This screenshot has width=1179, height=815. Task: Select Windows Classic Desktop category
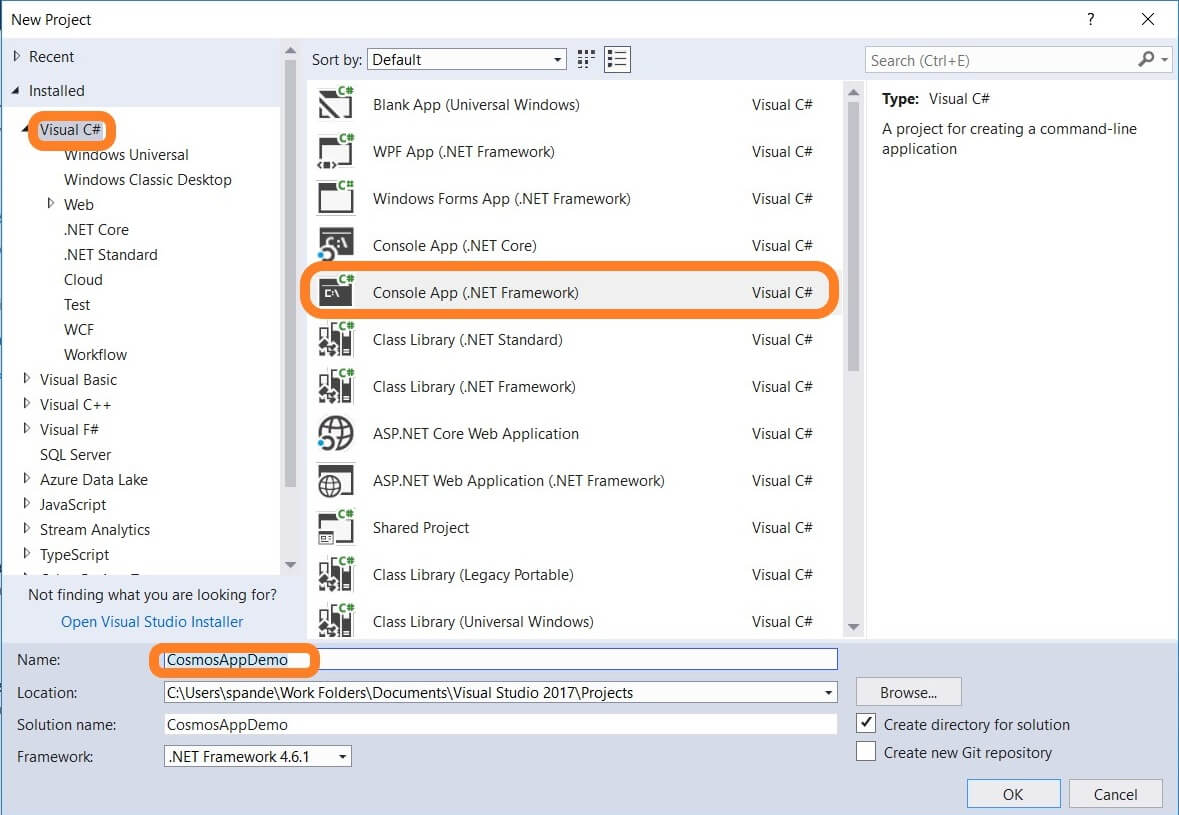[147, 180]
